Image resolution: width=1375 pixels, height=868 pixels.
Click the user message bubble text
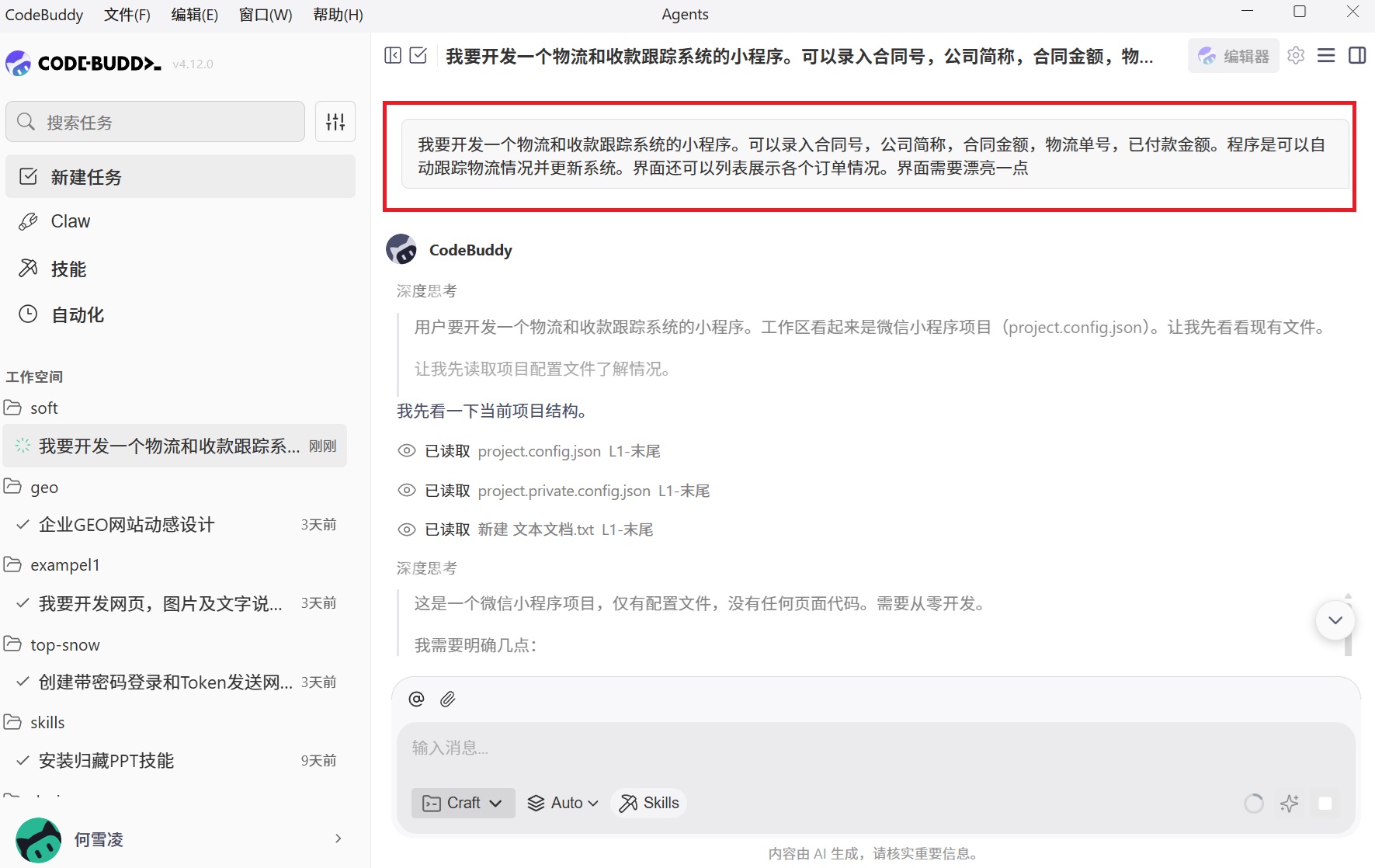(871, 156)
